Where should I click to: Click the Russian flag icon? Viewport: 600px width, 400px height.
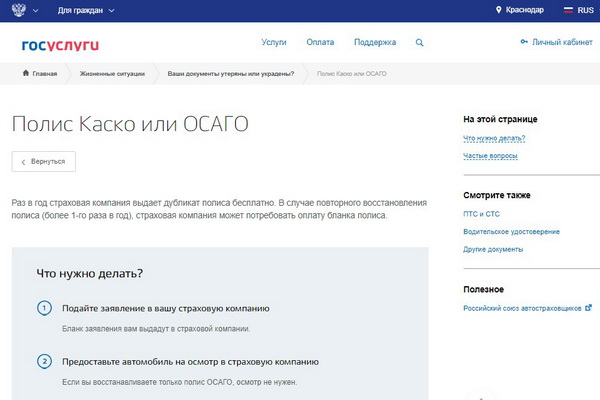[568, 10]
